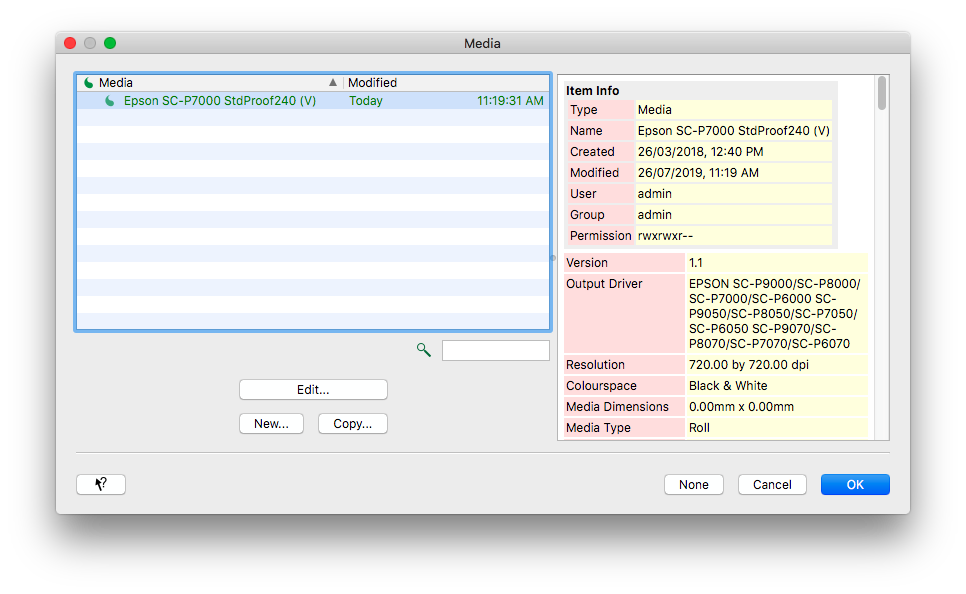Click the media icon beside Epson SC-P7000 StdProof240

(110, 100)
